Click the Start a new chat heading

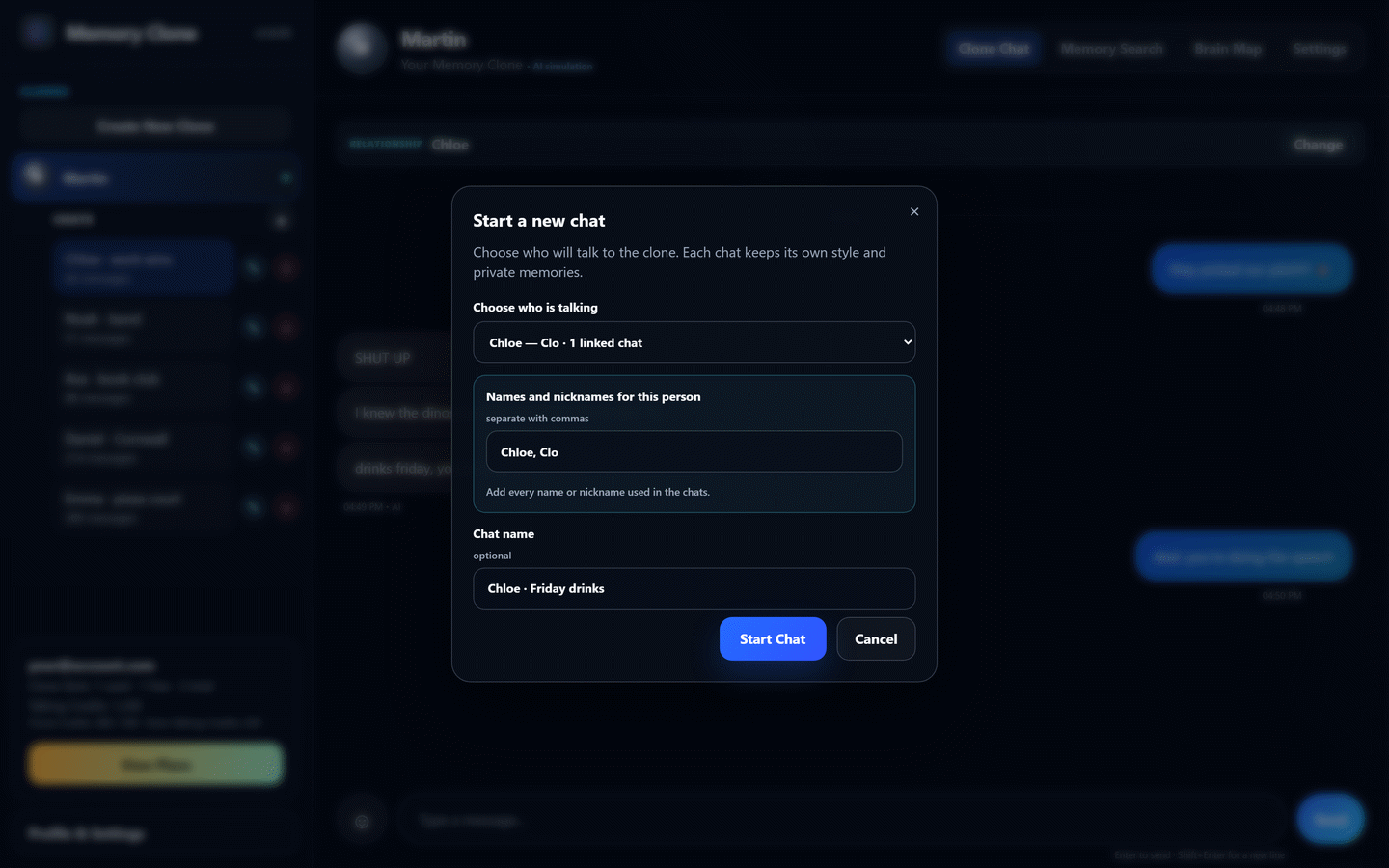pos(539,221)
